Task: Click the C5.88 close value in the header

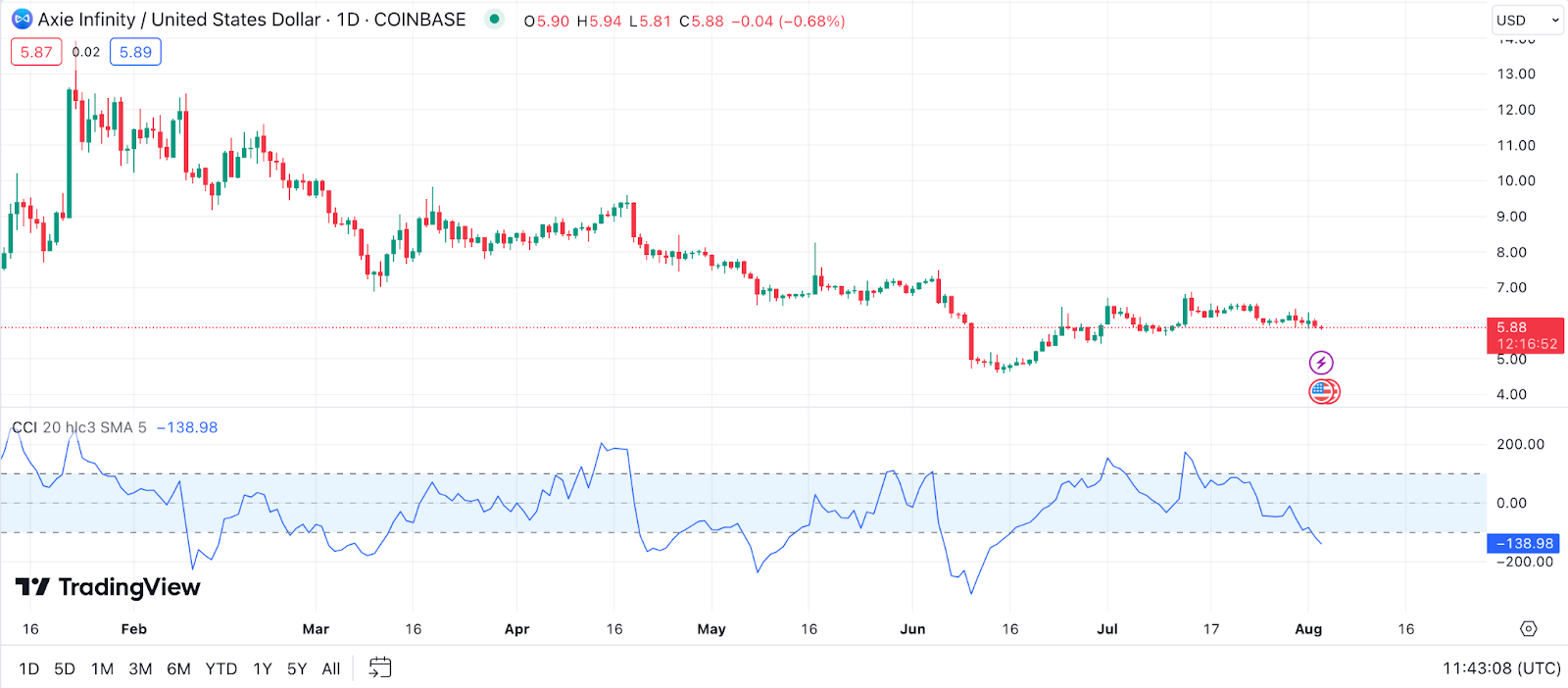Action: (x=702, y=21)
